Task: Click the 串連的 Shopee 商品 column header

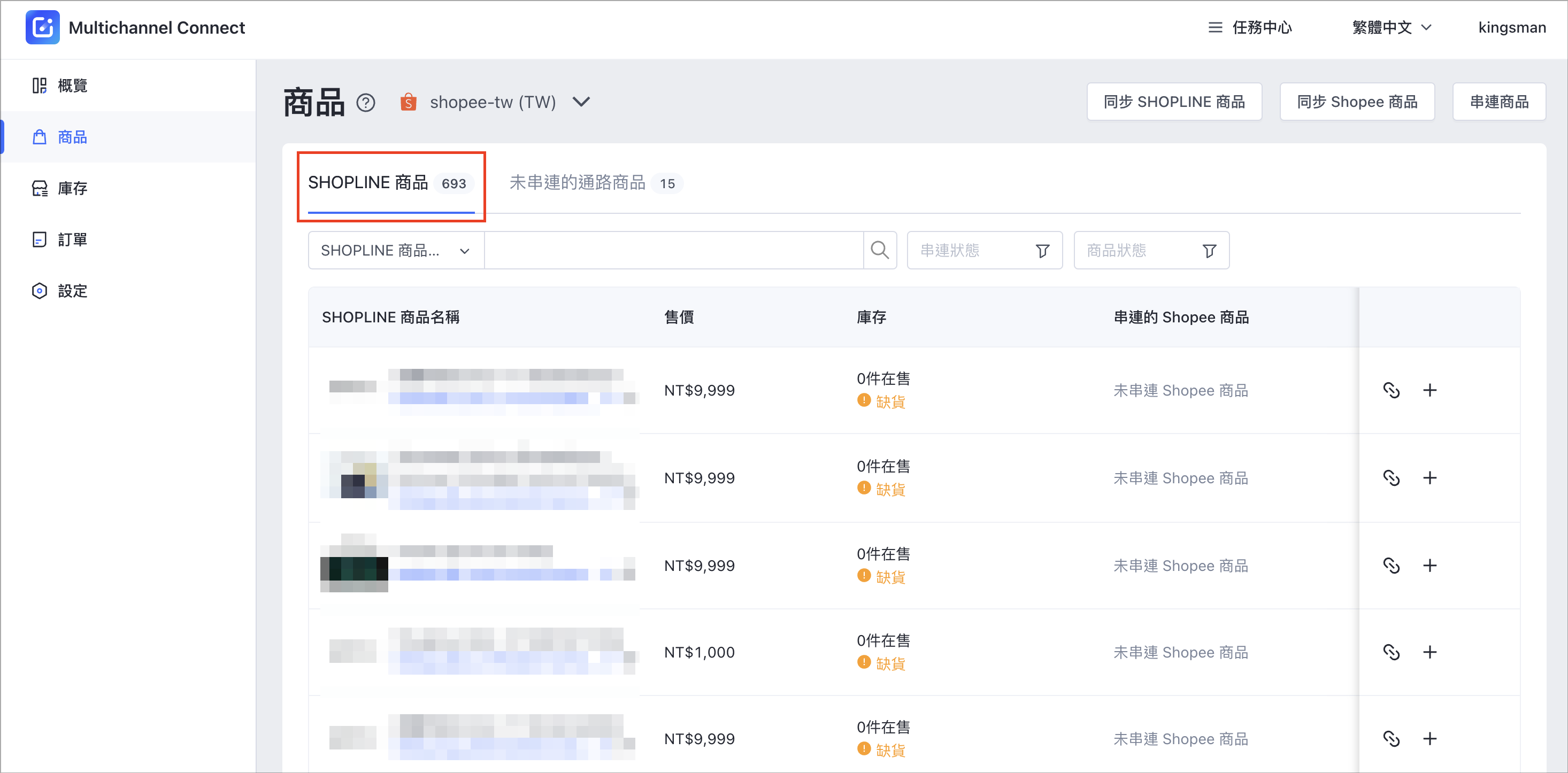Action: pos(1181,317)
